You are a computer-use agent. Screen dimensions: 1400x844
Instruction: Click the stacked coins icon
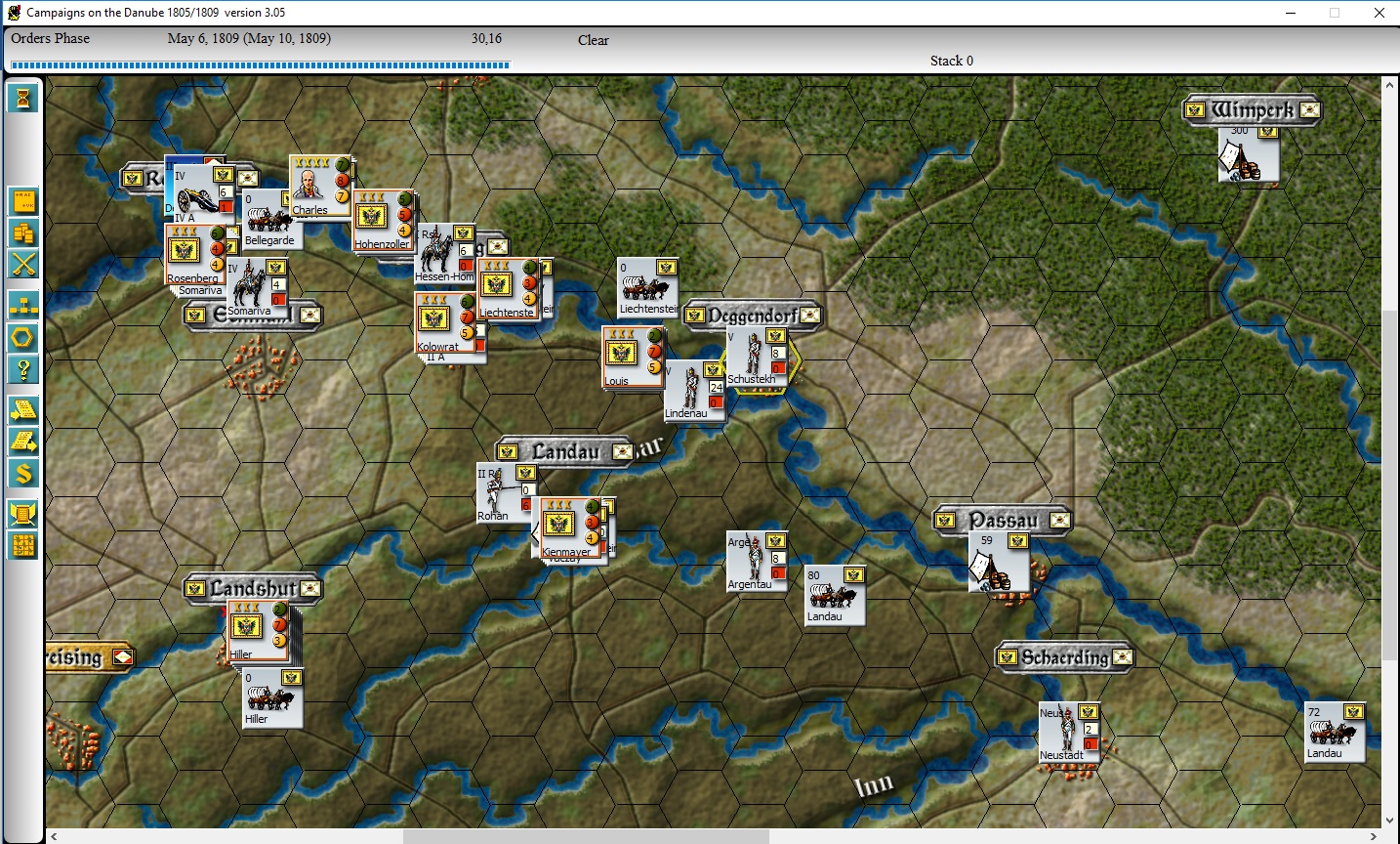pos(23,232)
